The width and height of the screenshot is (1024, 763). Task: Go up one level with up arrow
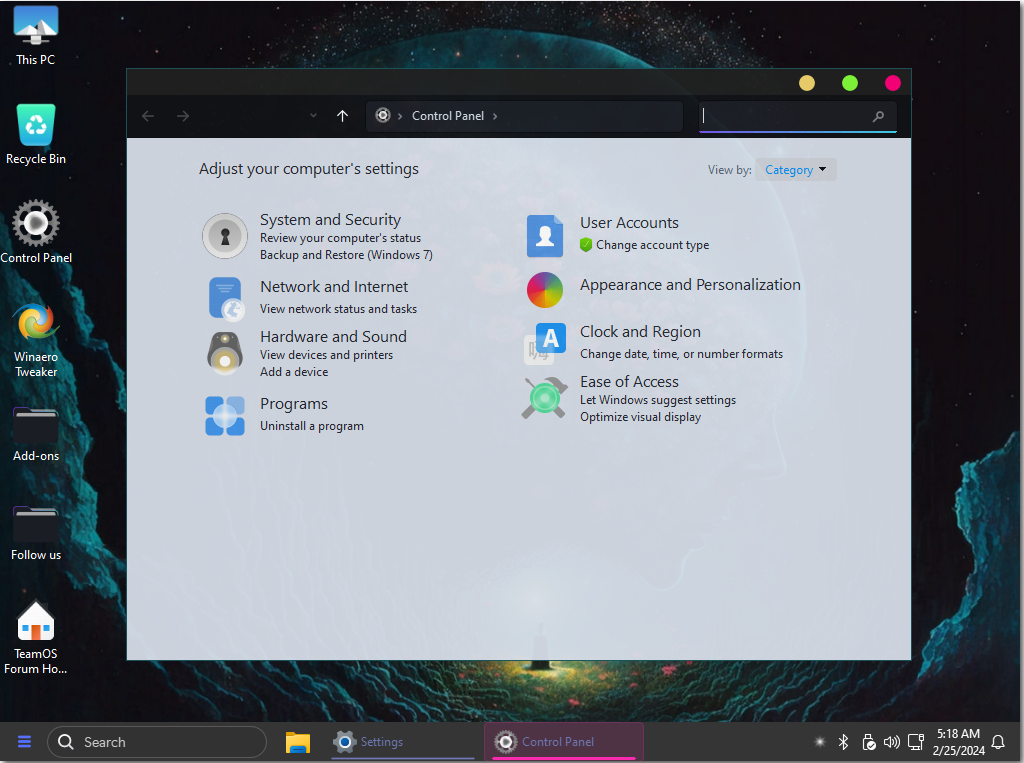[x=342, y=116]
